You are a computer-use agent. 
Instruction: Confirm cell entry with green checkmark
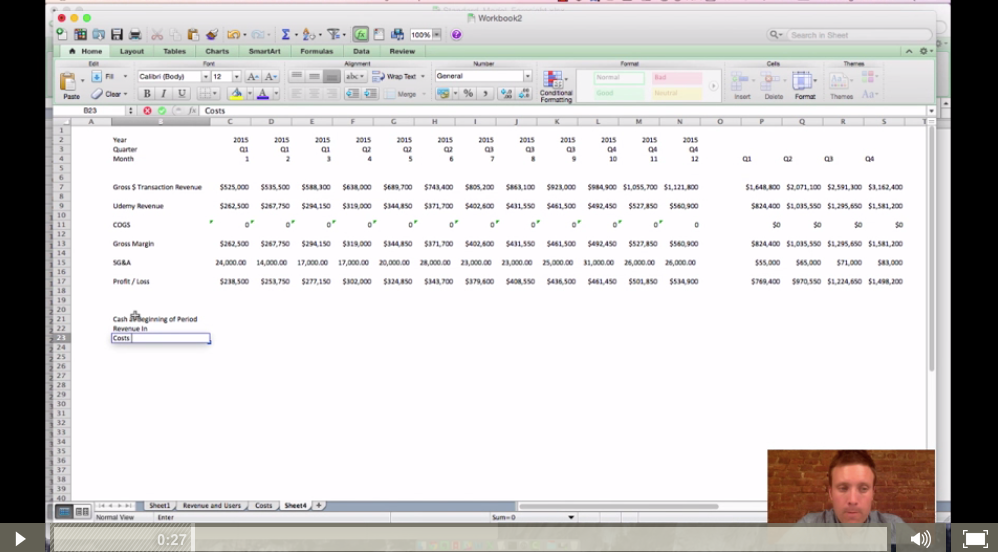162,111
